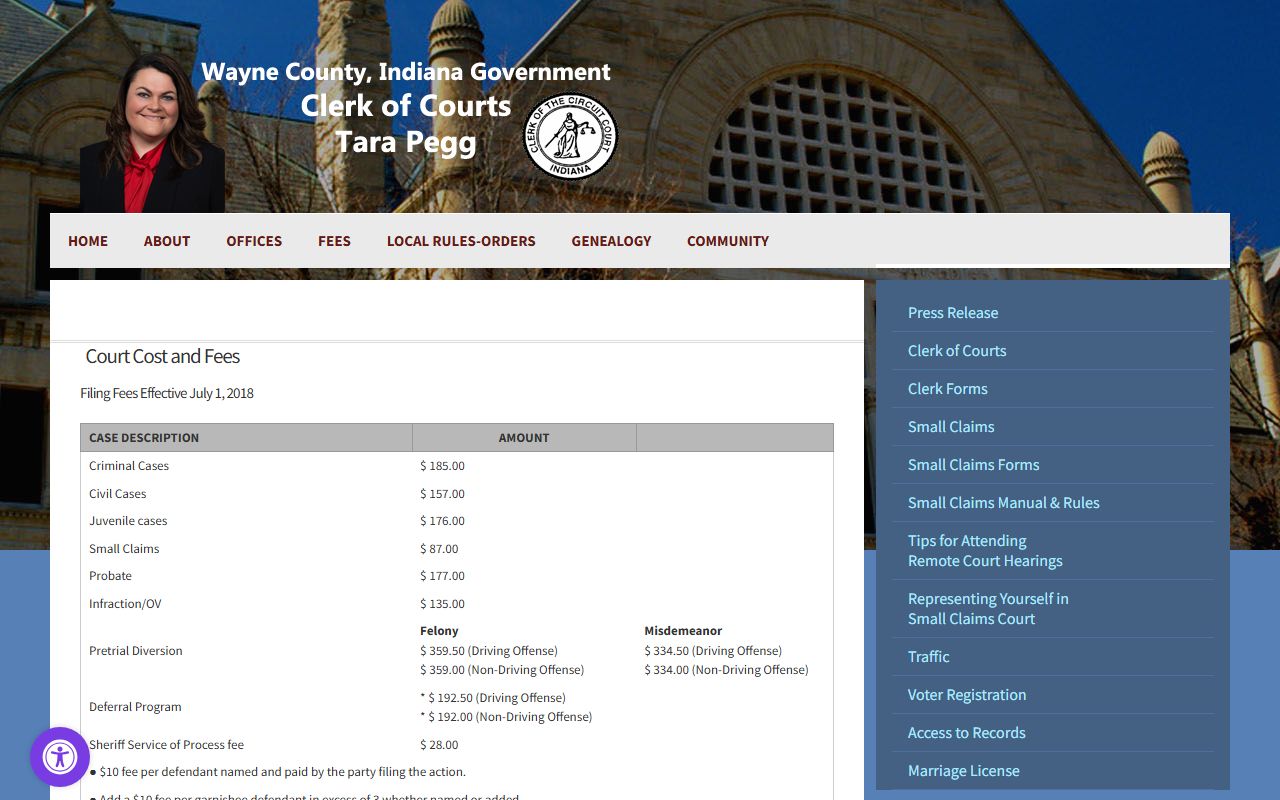
Task: Click the Wayne County, Indiana Government title
Action: click(406, 72)
